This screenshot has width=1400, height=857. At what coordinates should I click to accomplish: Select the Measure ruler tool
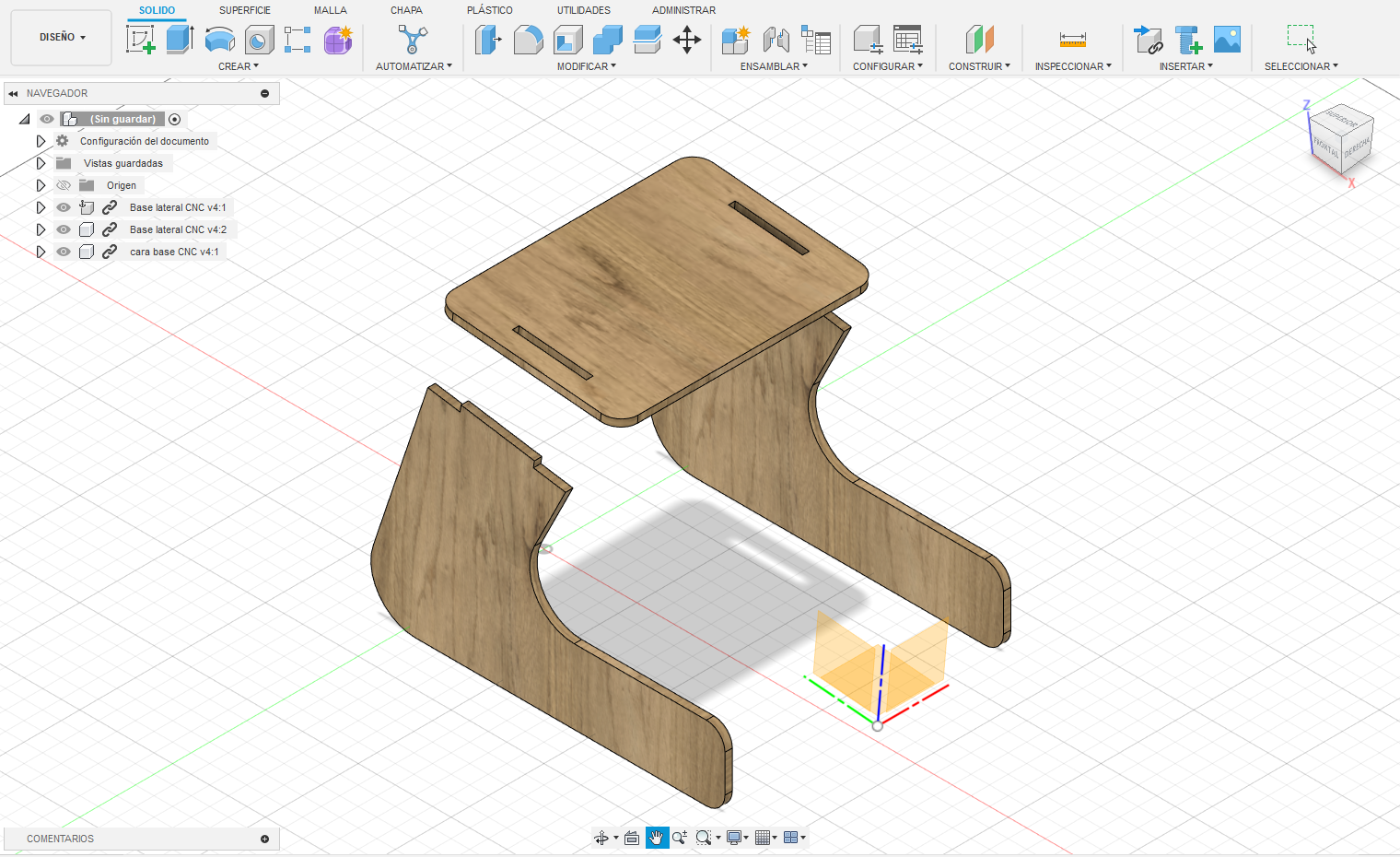click(1073, 40)
